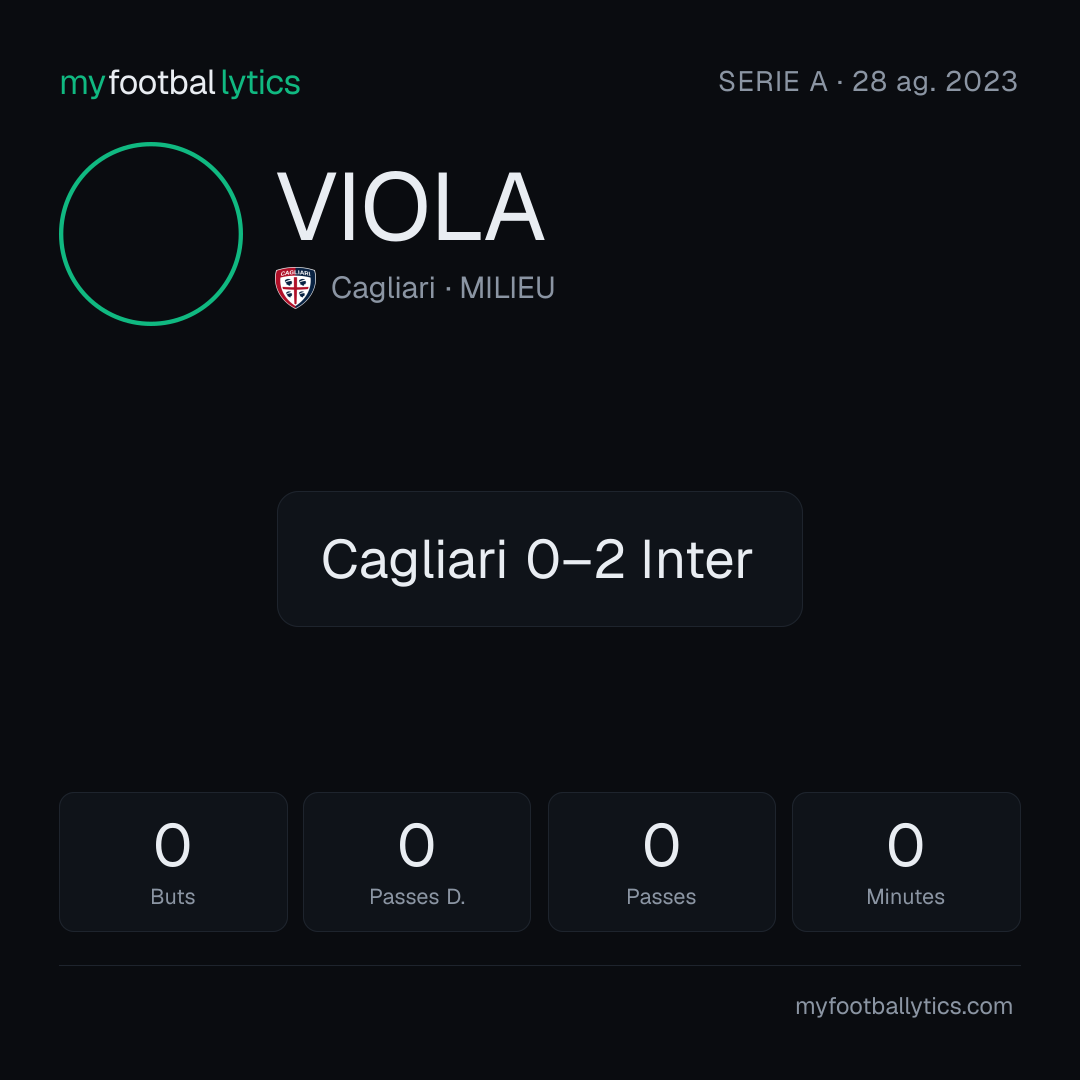
Task: Select the 28 ag. 2023 match date
Action: (935, 83)
